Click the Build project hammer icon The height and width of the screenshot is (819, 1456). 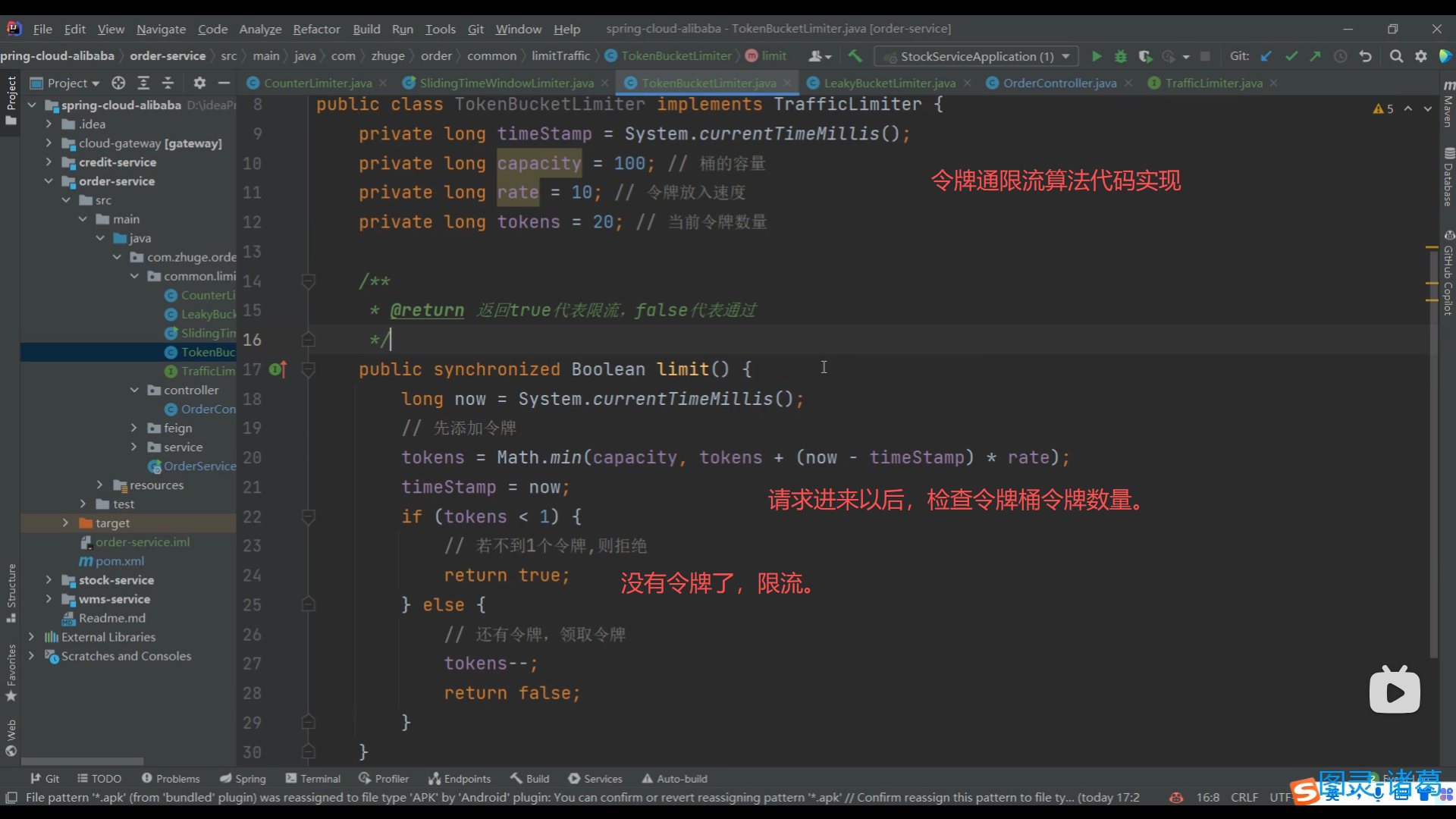pos(855,56)
